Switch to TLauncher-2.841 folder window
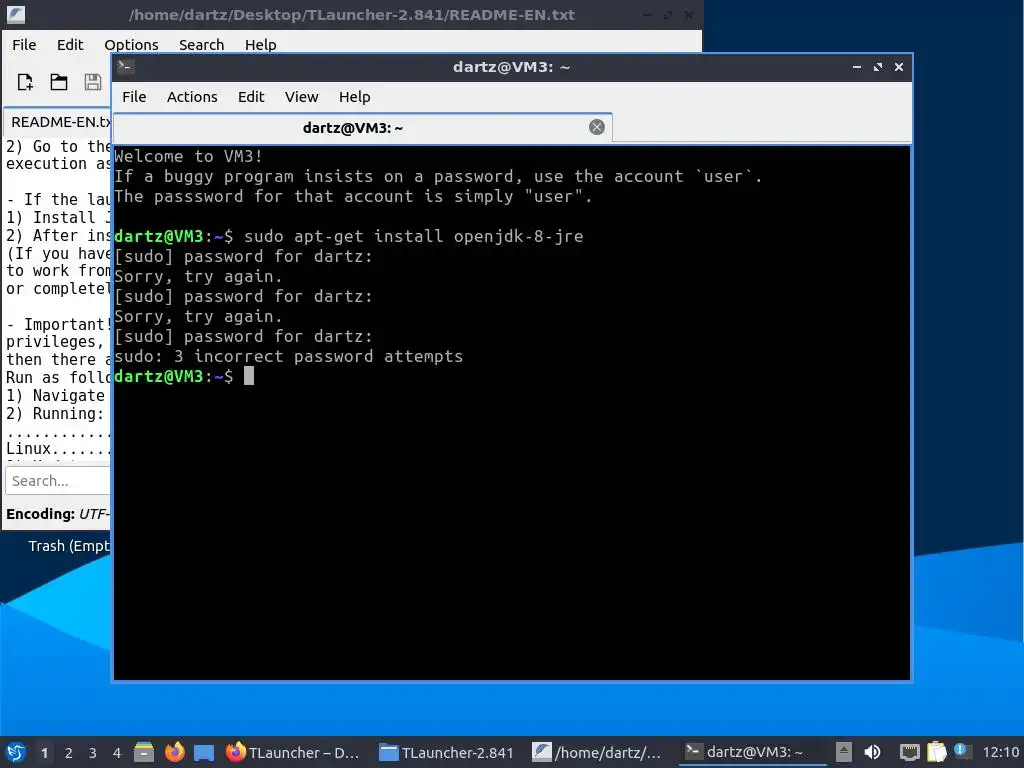 click(x=447, y=752)
